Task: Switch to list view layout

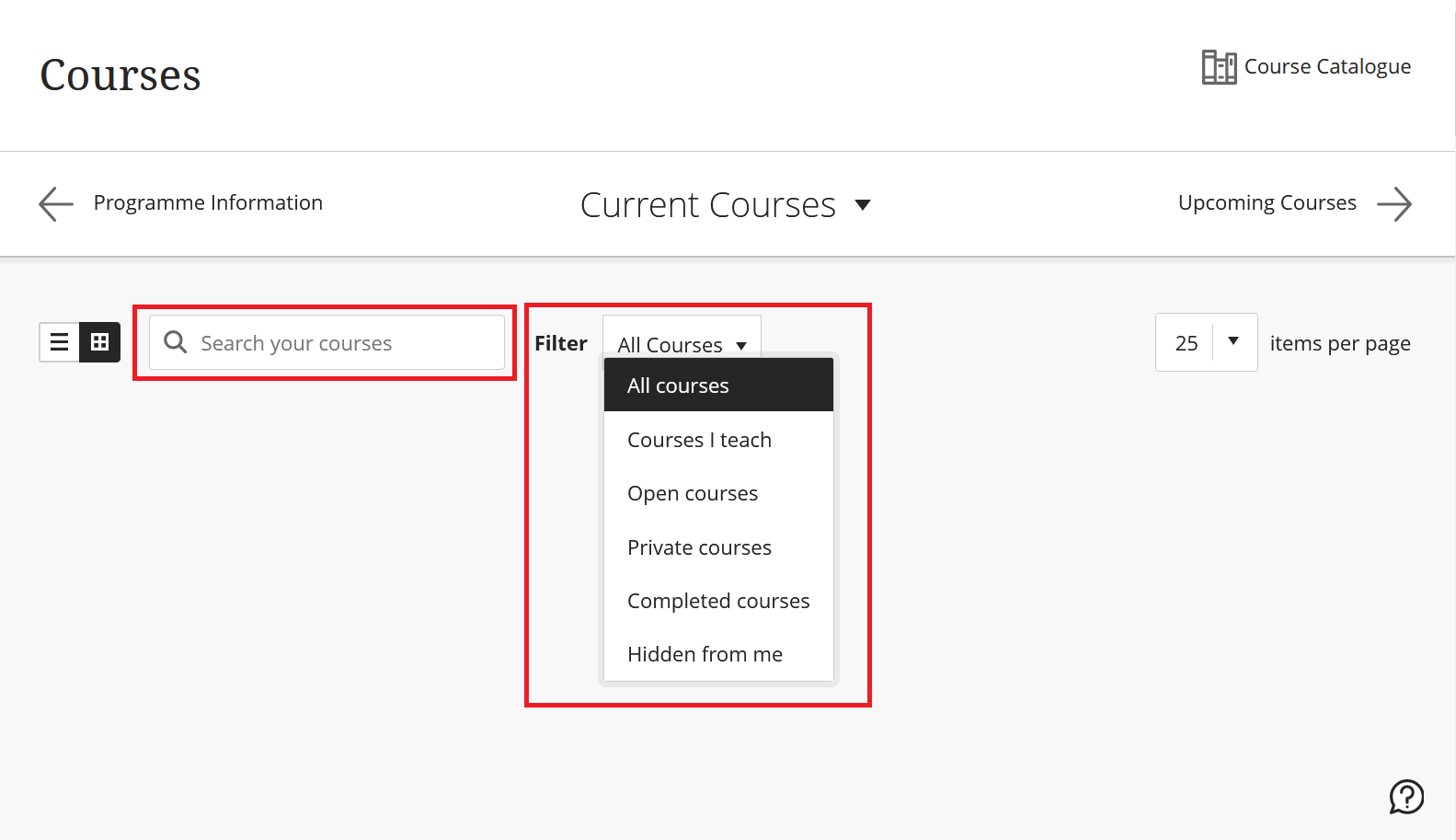Action: click(59, 341)
